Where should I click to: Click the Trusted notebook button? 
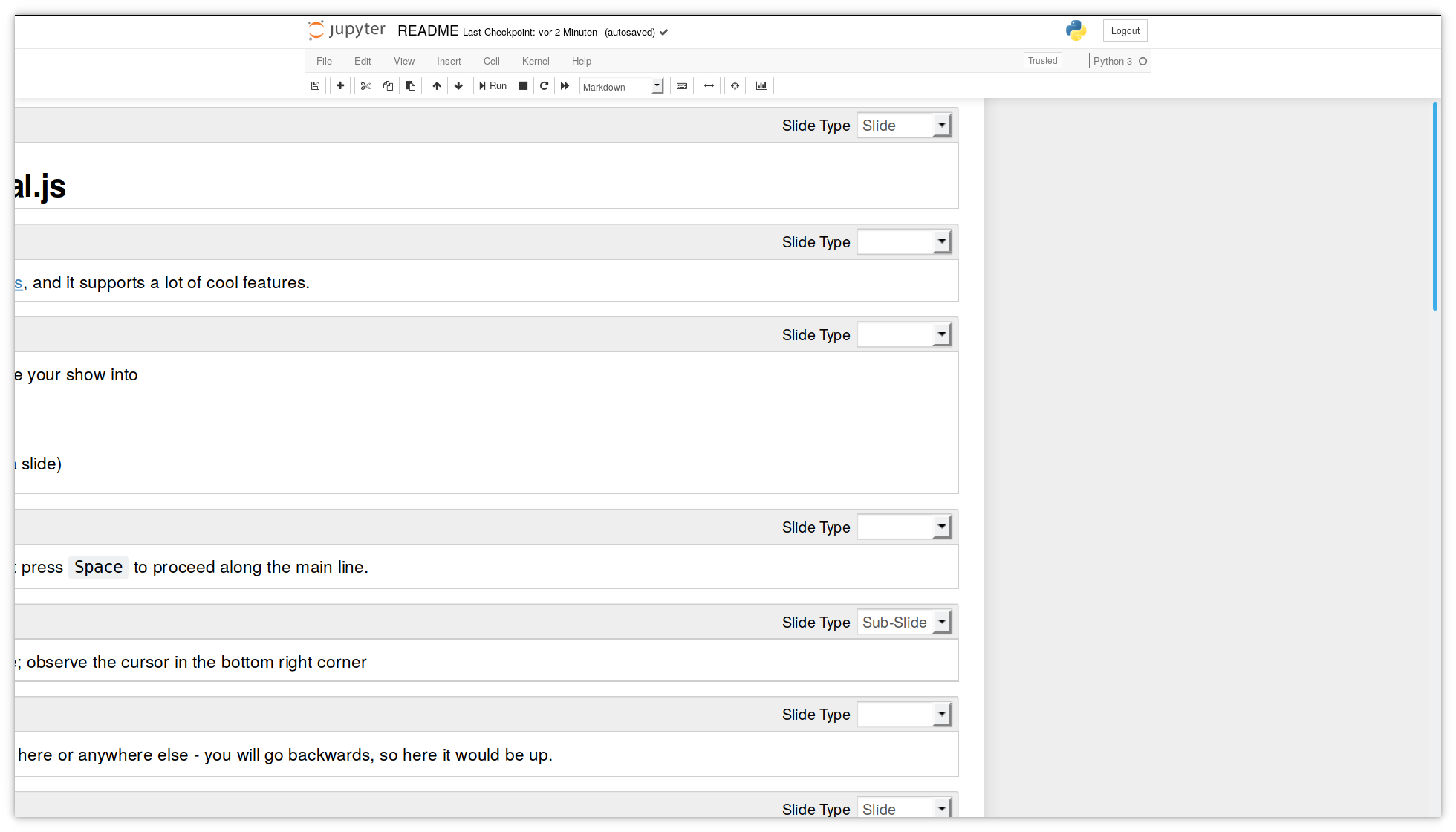pyautogui.click(x=1043, y=61)
